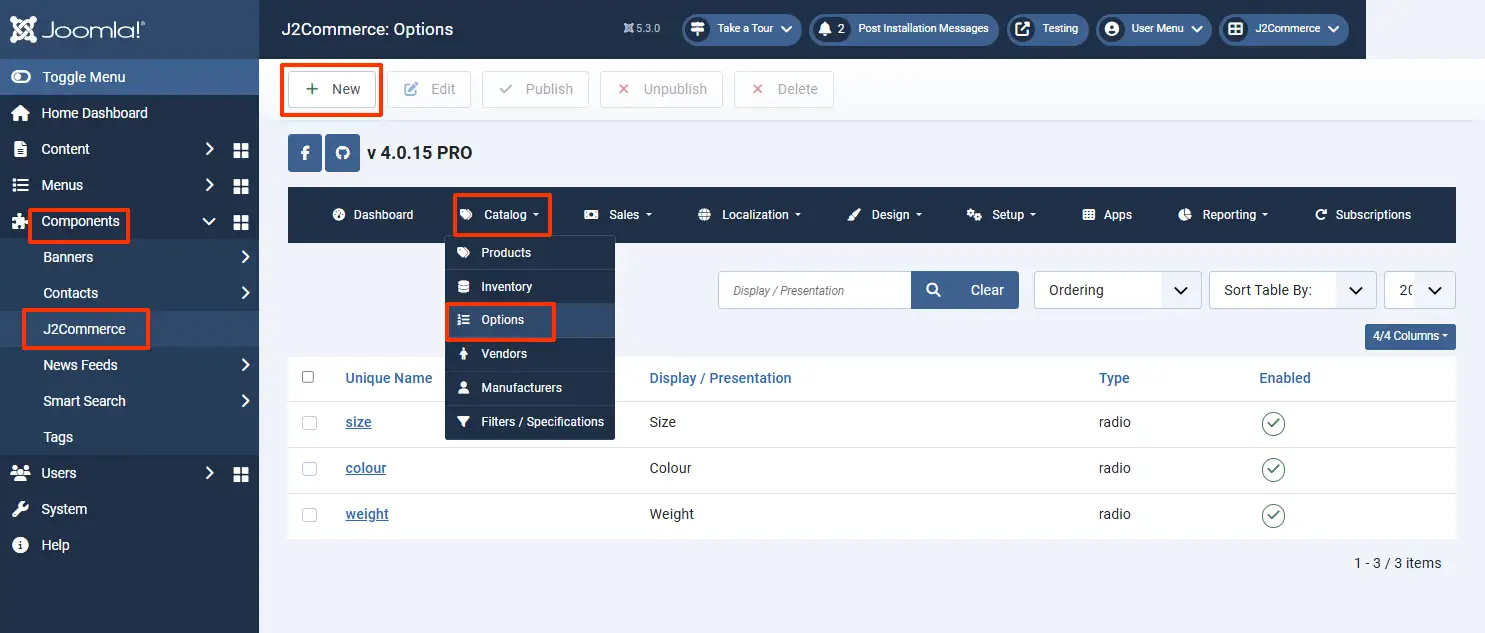This screenshot has height=633, width=1485.
Task: Open the Sales menu
Action: click(618, 215)
